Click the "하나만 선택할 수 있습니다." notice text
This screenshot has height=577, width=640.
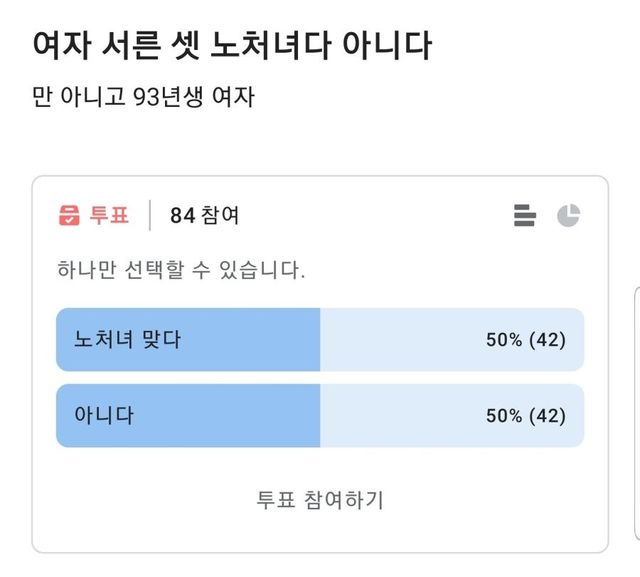(181, 270)
